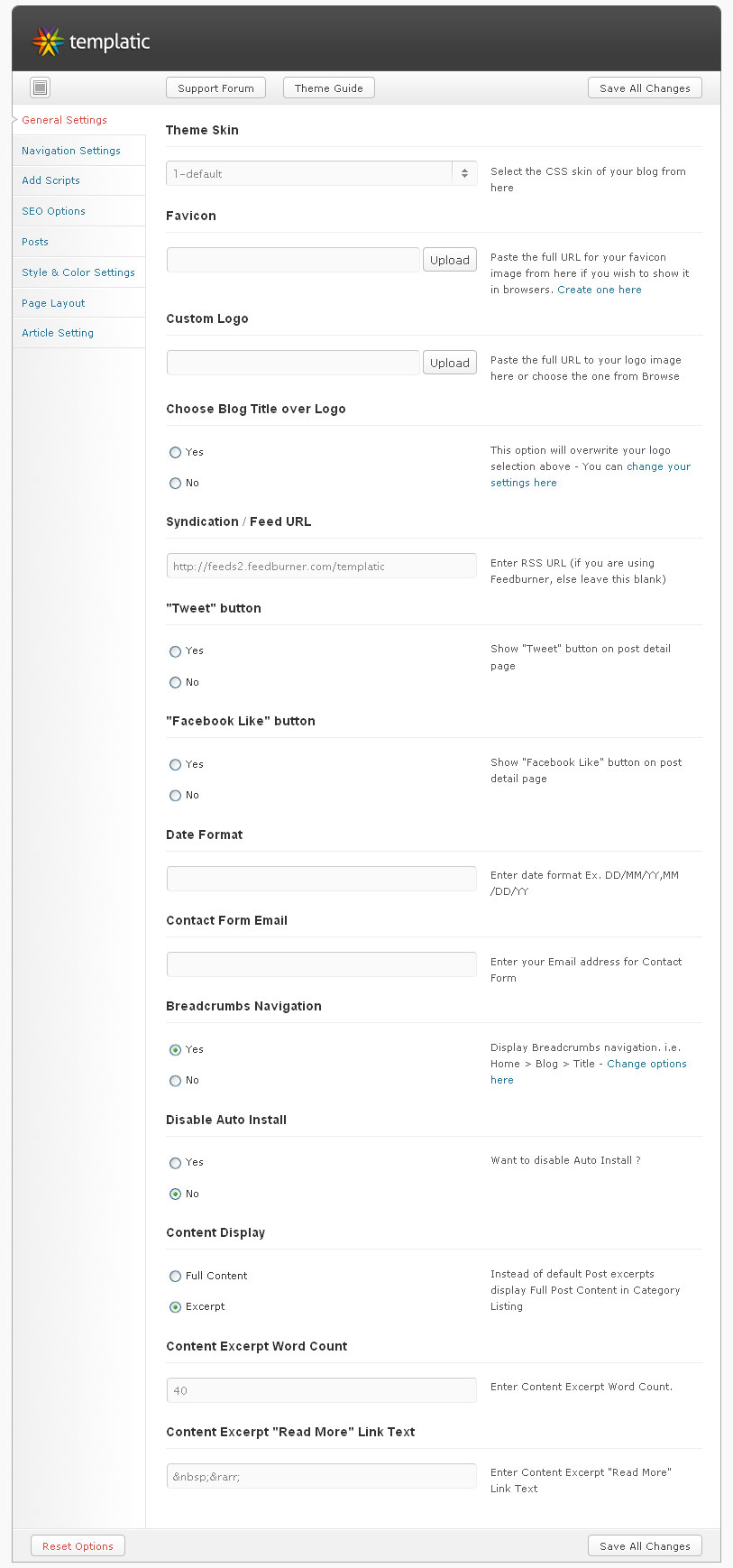Viewport: 733px width, 1568px height.
Task: Click Reset Options button
Action: tap(78, 1545)
